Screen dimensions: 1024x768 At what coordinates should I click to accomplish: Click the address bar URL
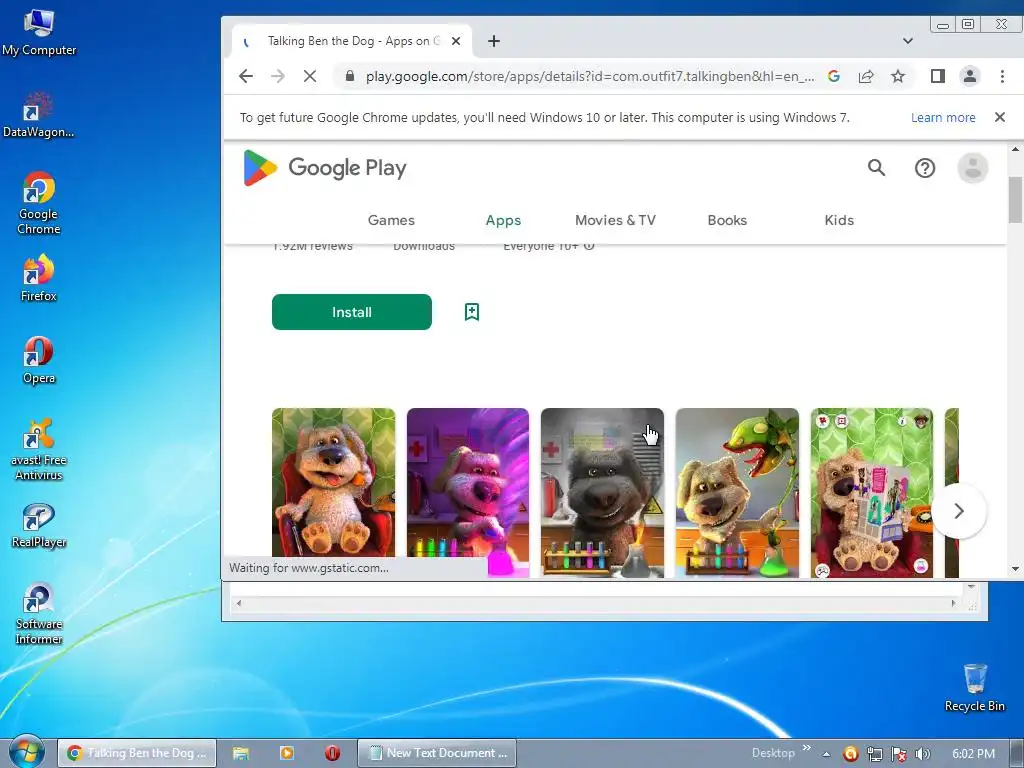point(590,76)
